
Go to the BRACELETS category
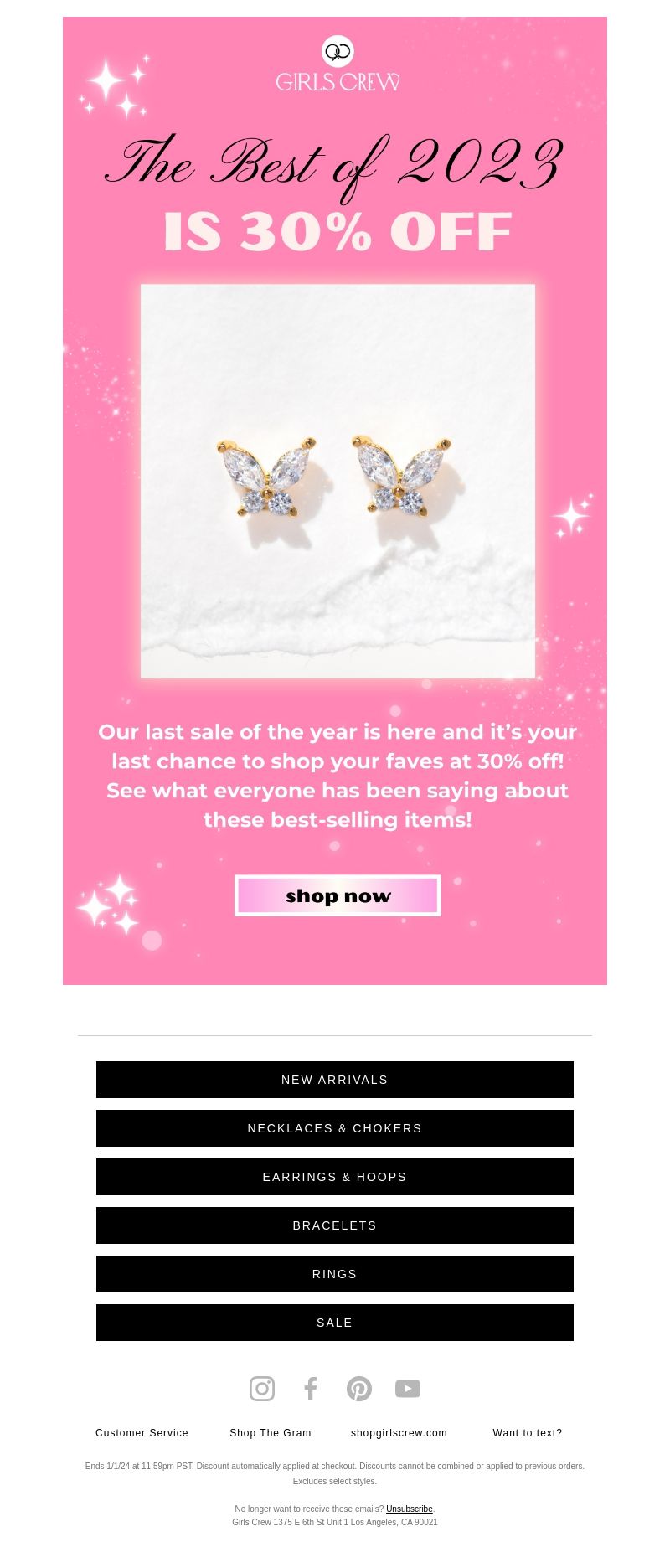pyautogui.click(x=335, y=1225)
